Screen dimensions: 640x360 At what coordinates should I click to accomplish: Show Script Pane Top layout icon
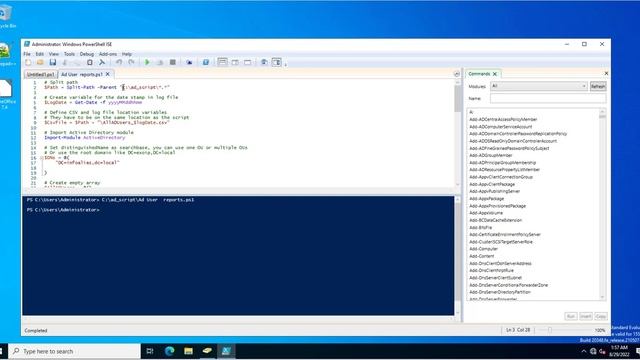click(x=222, y=62)
